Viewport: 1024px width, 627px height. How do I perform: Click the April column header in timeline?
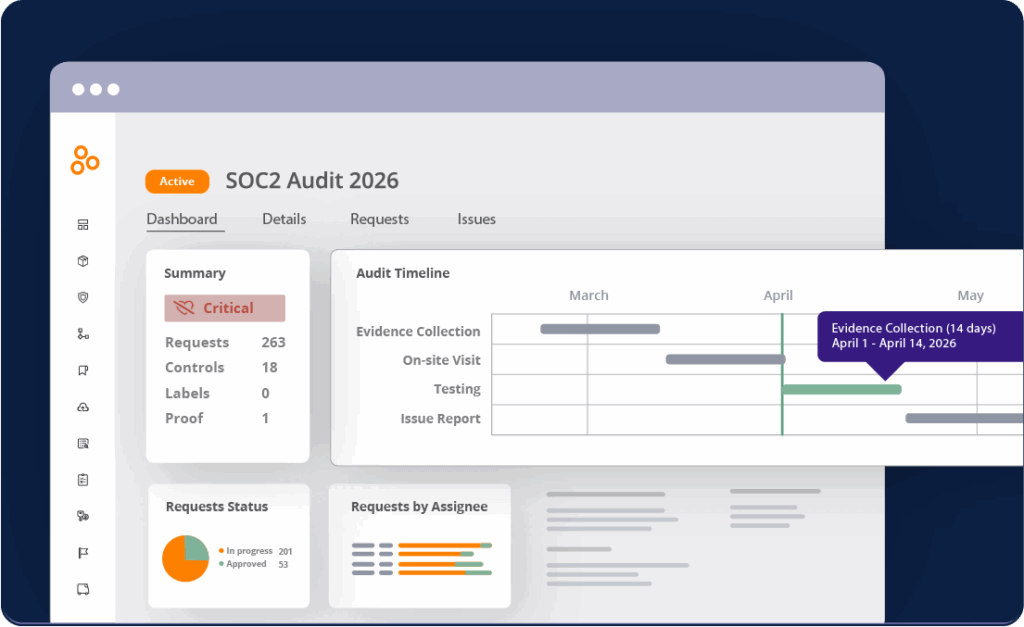click(x=778, y=295)
